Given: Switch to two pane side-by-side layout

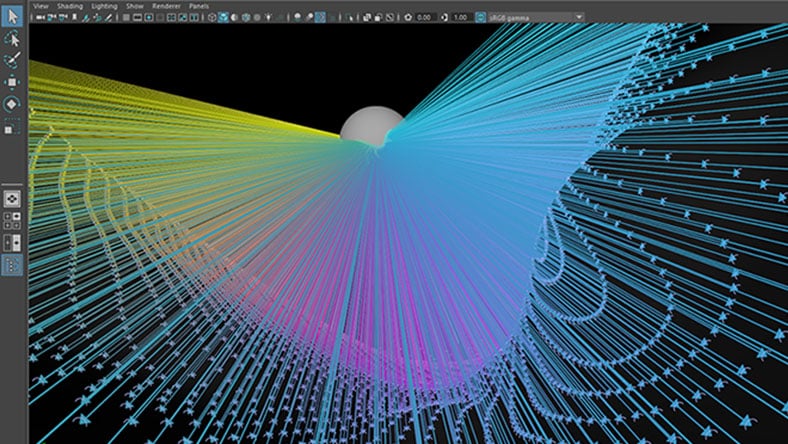Looking at the screenshot, I should [12, 242].
